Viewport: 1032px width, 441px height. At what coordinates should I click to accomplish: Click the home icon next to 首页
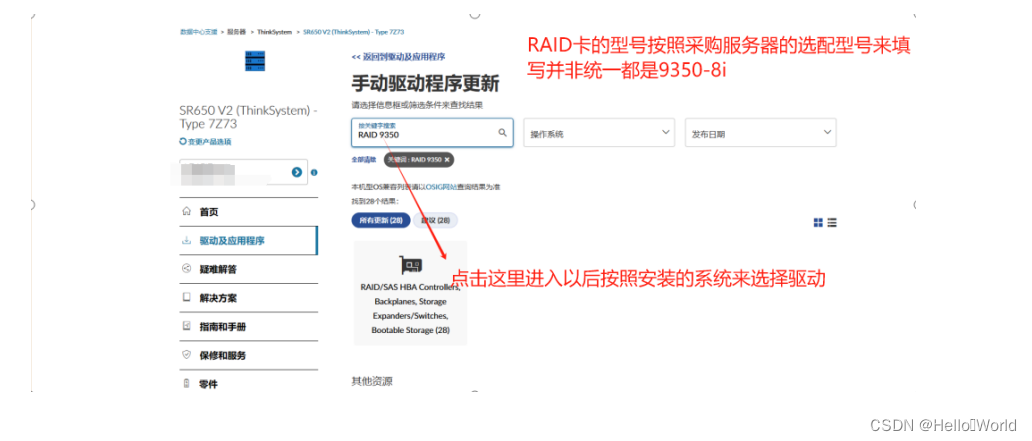pyautogui.click(x=186, y=212)
